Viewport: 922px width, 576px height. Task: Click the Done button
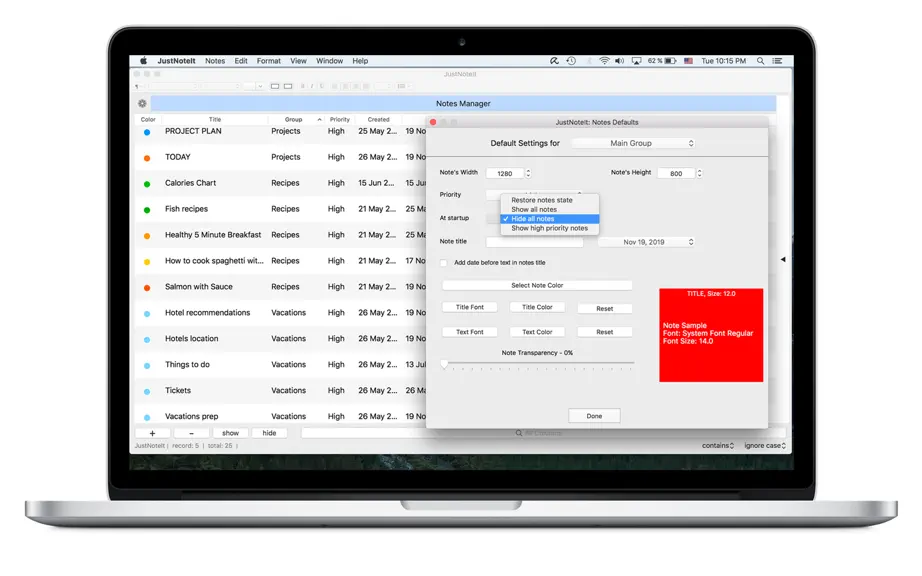tap(594, 416)
